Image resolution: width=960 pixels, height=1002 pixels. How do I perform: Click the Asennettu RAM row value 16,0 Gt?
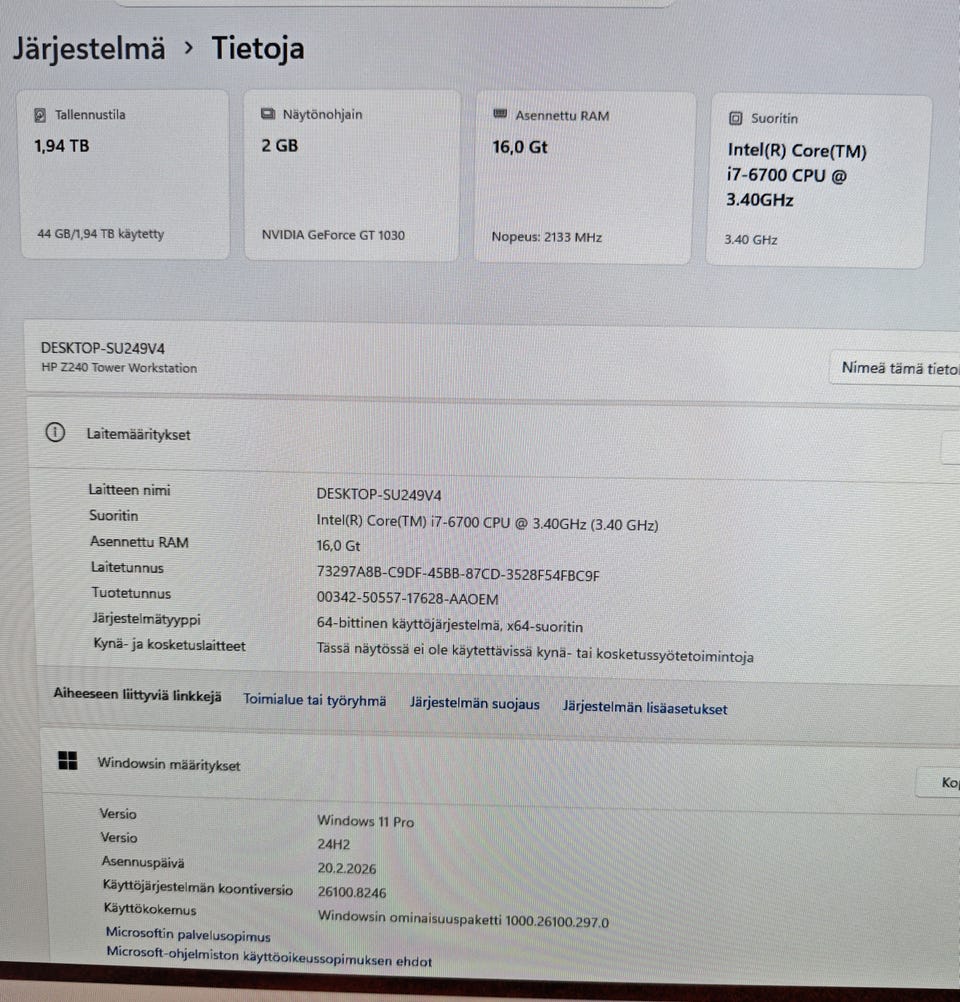coord(338,546)
